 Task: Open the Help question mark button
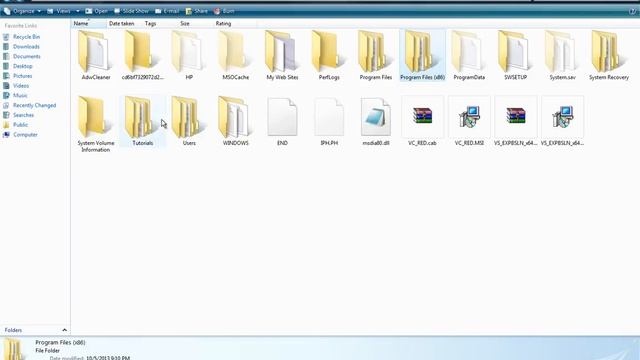click(x=633, y=11)
